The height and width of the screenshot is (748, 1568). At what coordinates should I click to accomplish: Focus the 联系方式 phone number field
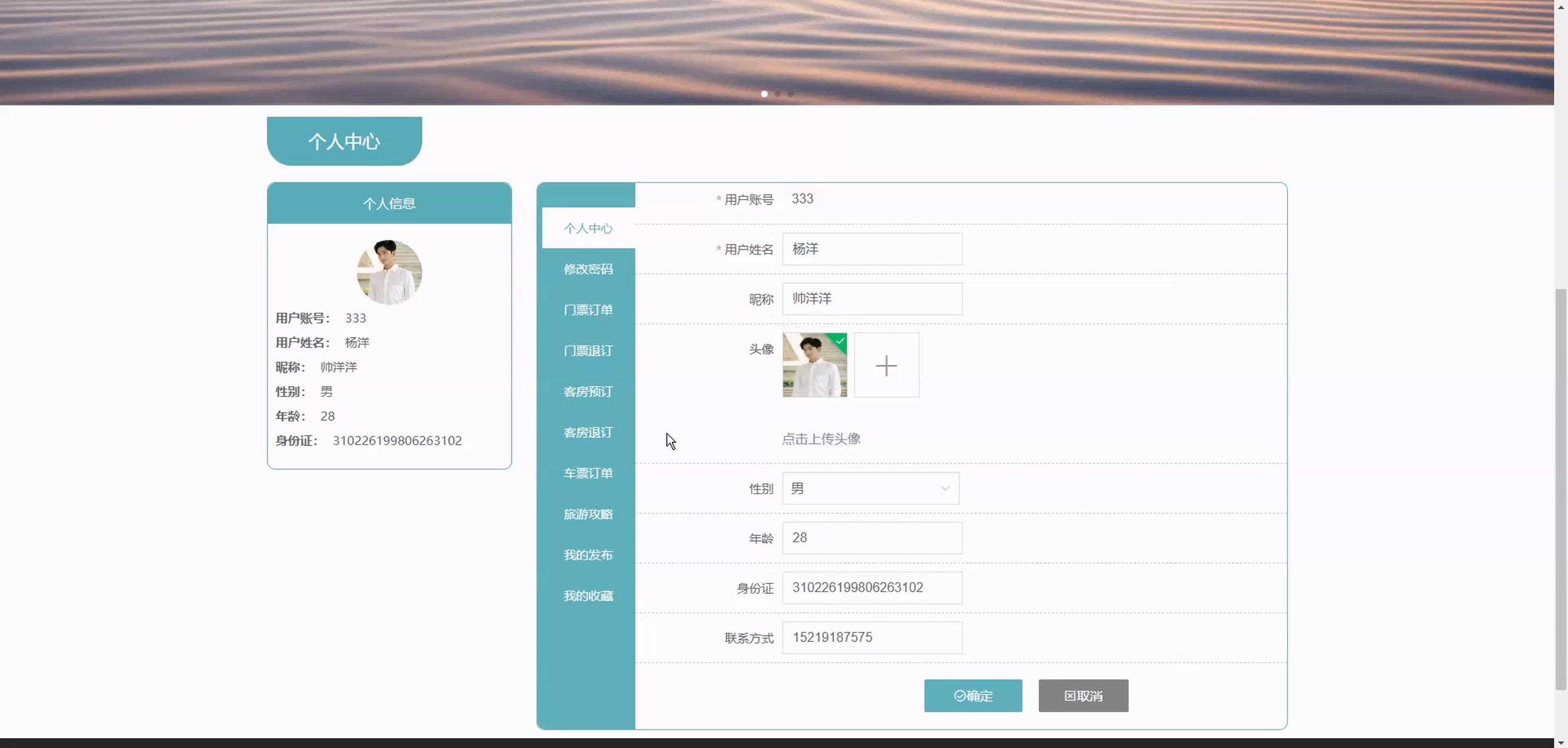pos(871,637)
